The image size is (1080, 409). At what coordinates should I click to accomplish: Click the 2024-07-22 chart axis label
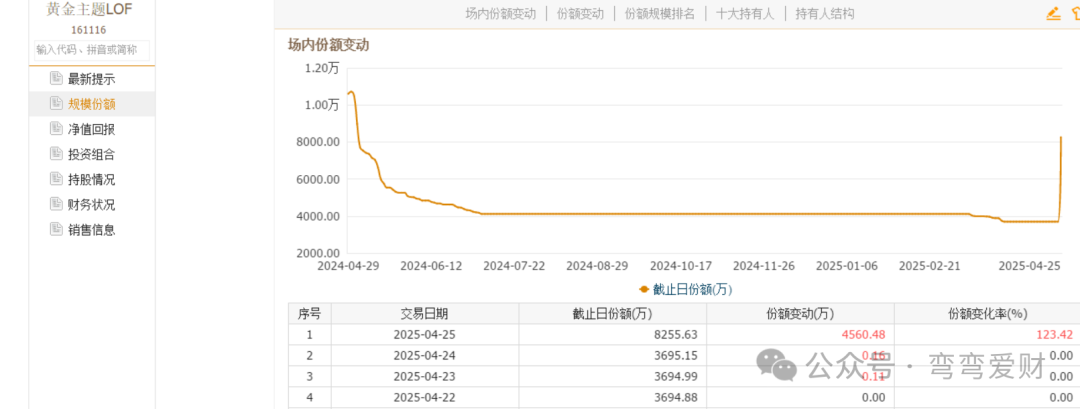click(x=515, y=266)
